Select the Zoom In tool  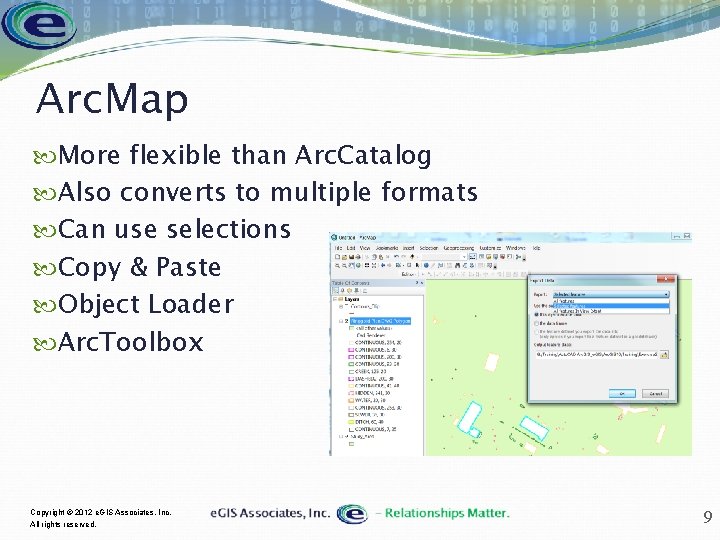pos(338,265)
